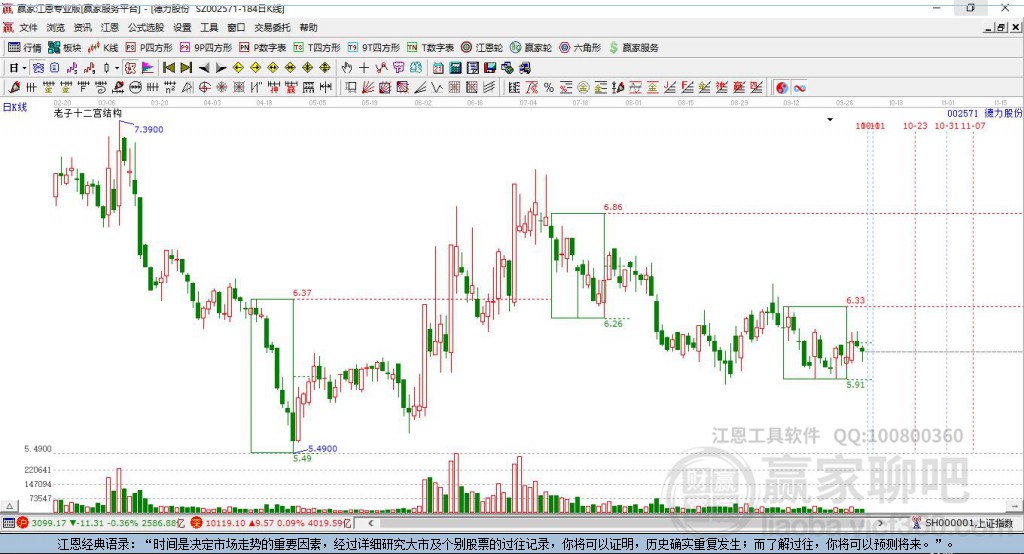1024x554 pixels.
Task: Select the red target circle tool
Action: point(204,88)
